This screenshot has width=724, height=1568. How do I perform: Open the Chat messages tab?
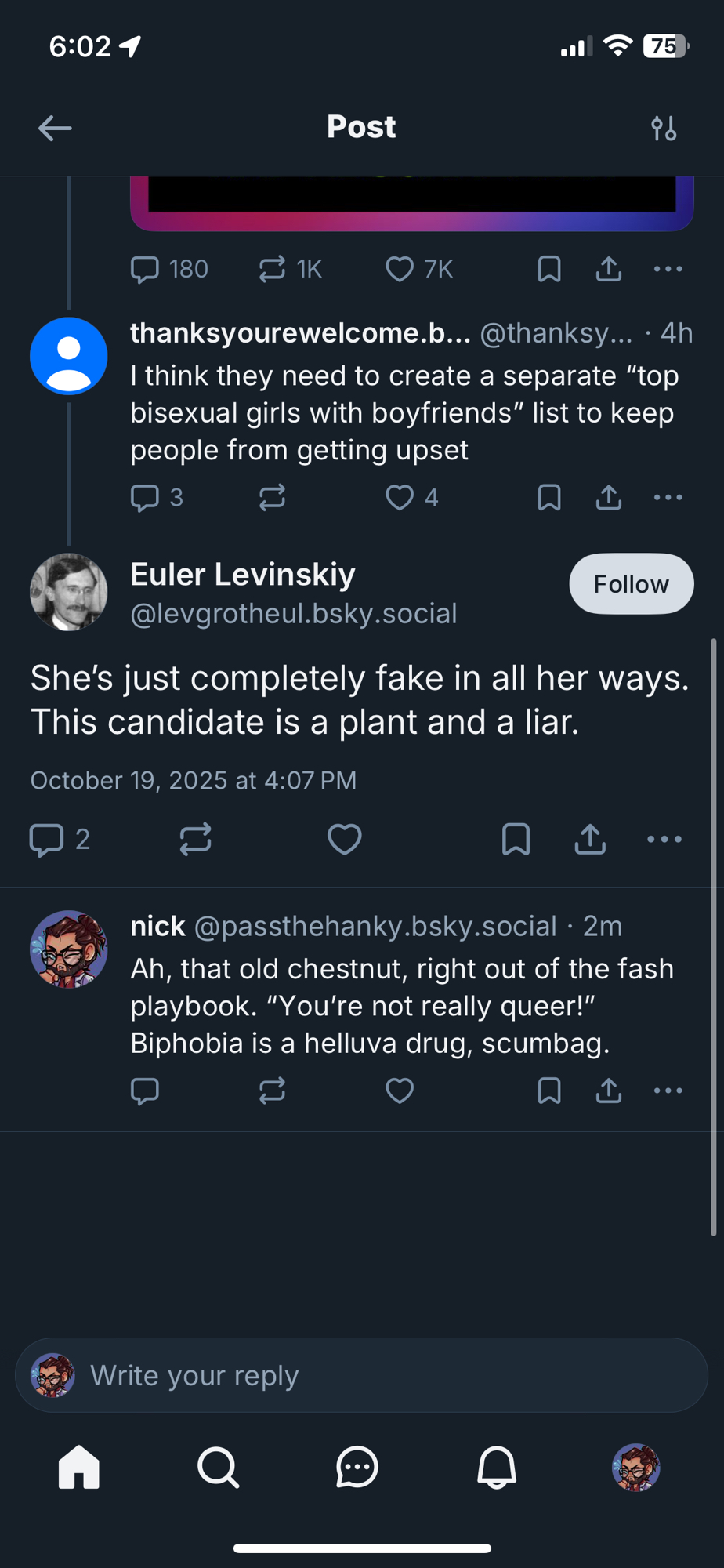point(357,1467)
